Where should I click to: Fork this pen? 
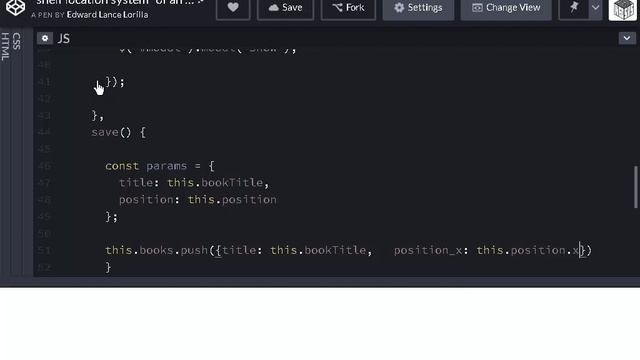point(348,8)
